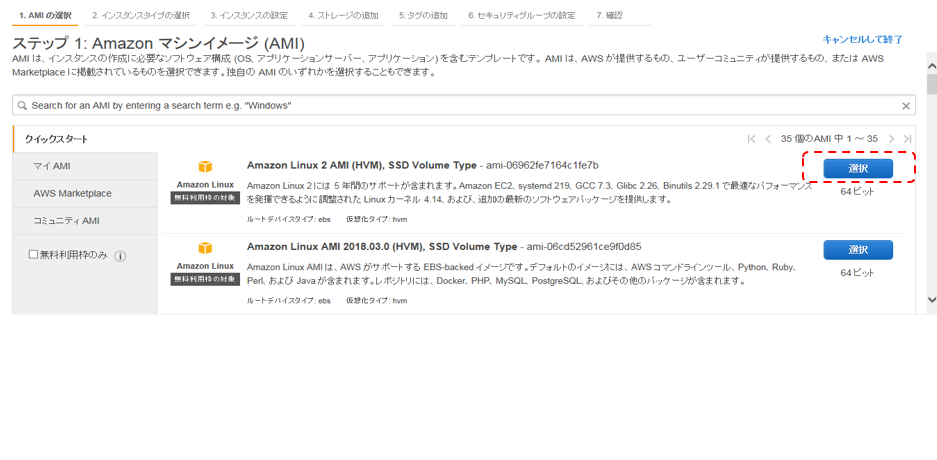937x460 pixels.
Task: Click the '35 個のAMI 中 1 ～ 35' text
Action: point(829,139)
